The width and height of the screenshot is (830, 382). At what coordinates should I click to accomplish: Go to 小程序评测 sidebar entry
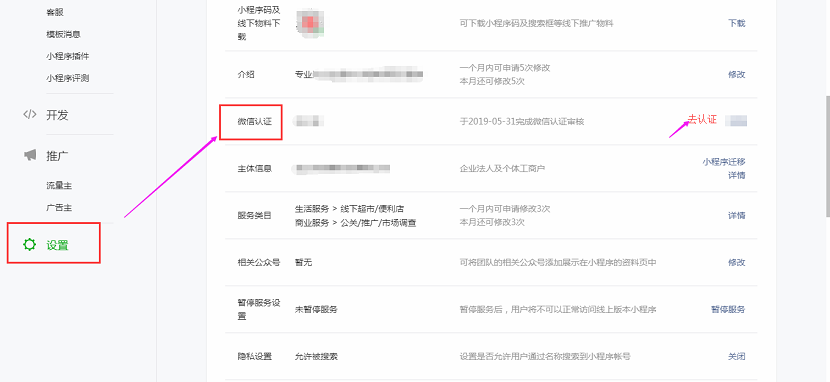pyautogui.click(x=67, y=78)
